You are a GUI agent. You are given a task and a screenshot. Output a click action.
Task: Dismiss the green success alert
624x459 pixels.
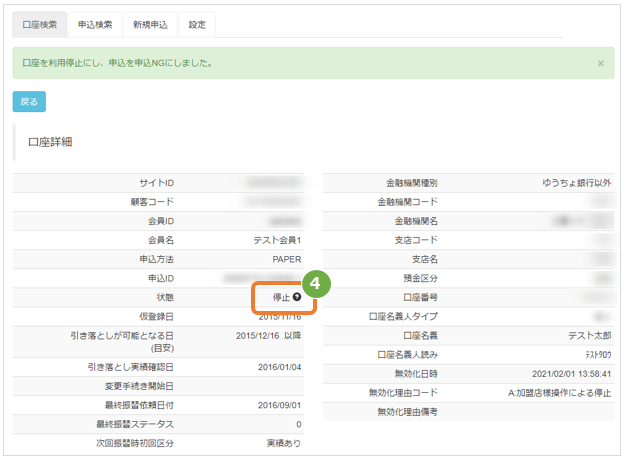pos(601,63)
